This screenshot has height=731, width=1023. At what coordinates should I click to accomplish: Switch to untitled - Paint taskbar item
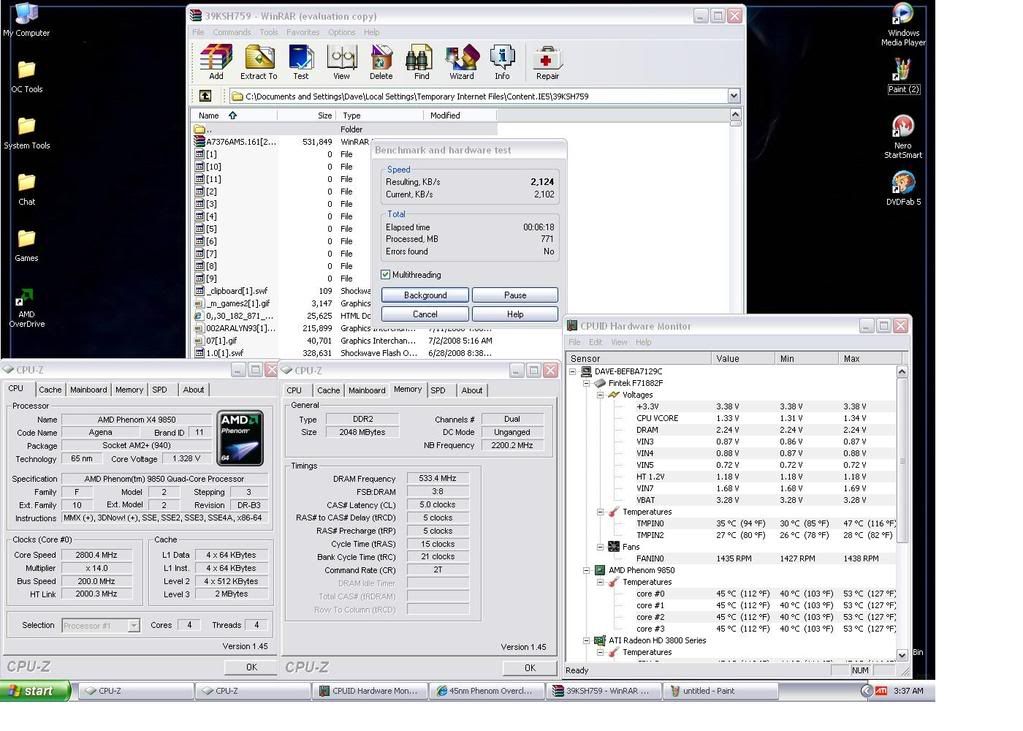click(718, 691)
